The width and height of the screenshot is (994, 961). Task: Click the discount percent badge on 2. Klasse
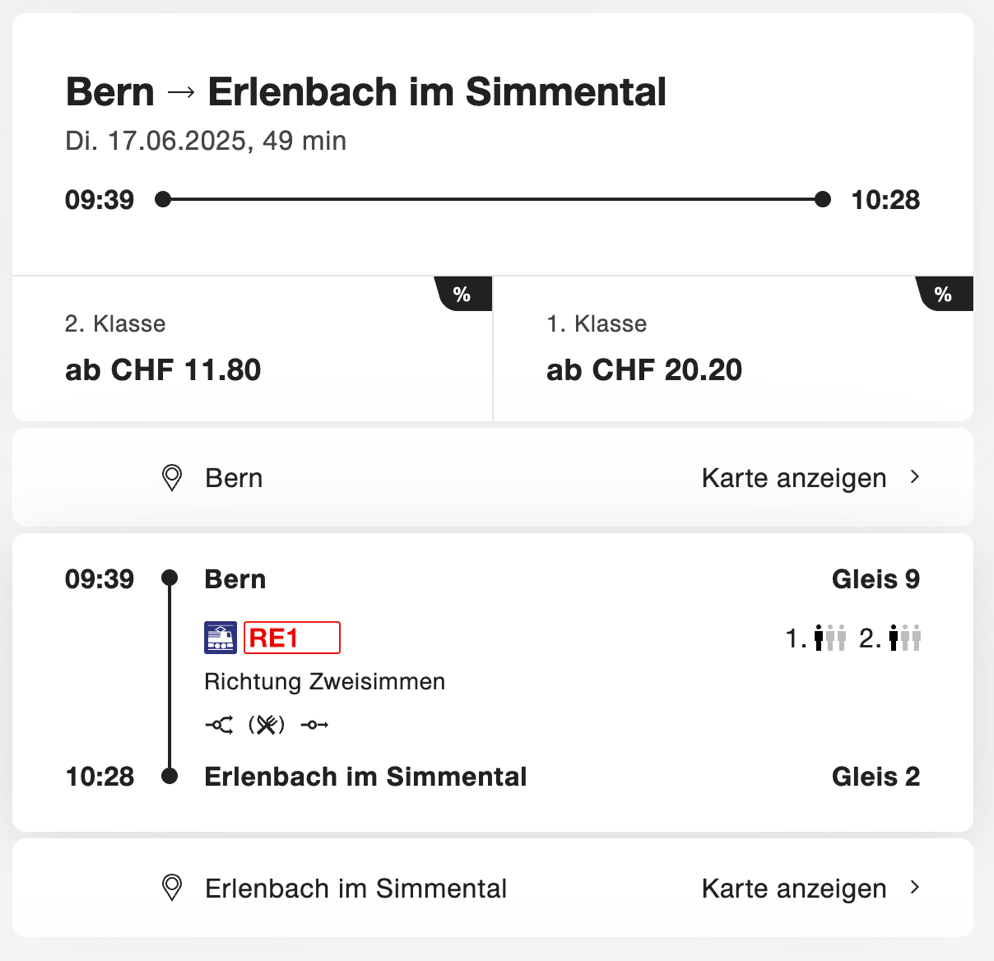[463, 293]
